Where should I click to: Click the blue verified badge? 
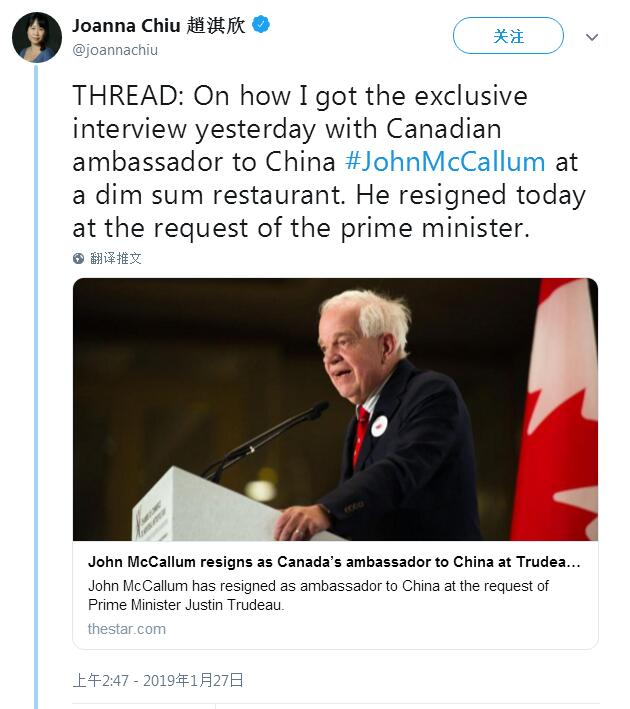tap(260, 25)
